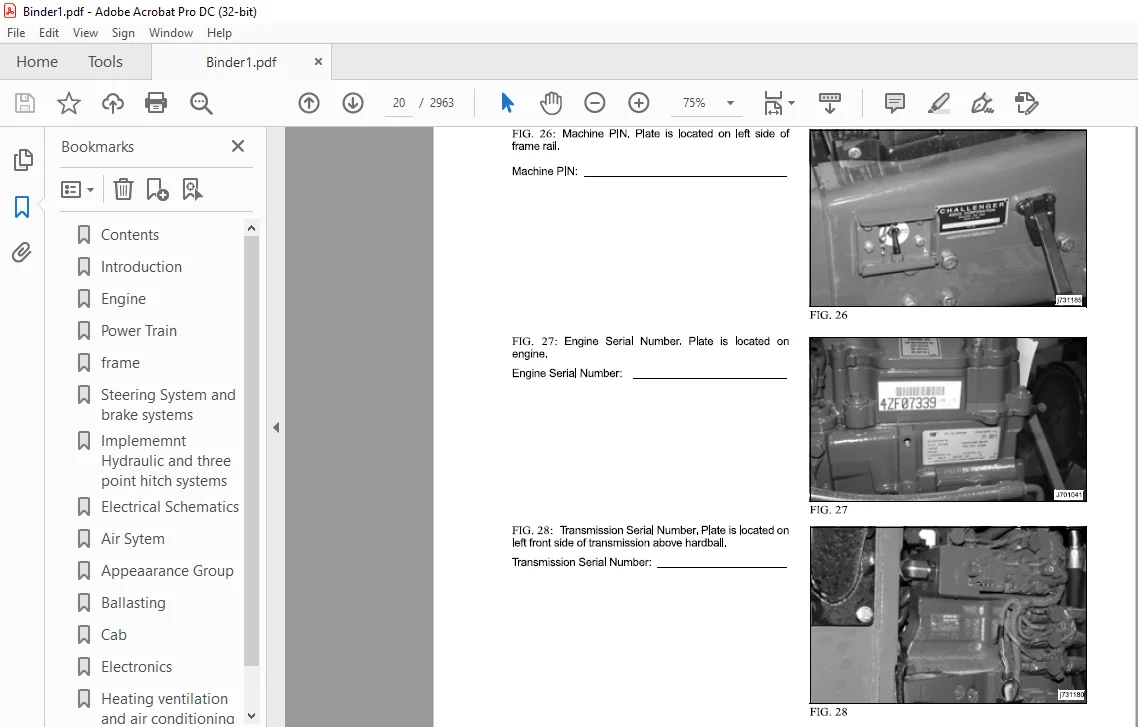Close the Bookmarks panel
This screenshot has height=727, width=1138.
pos(238,146)
